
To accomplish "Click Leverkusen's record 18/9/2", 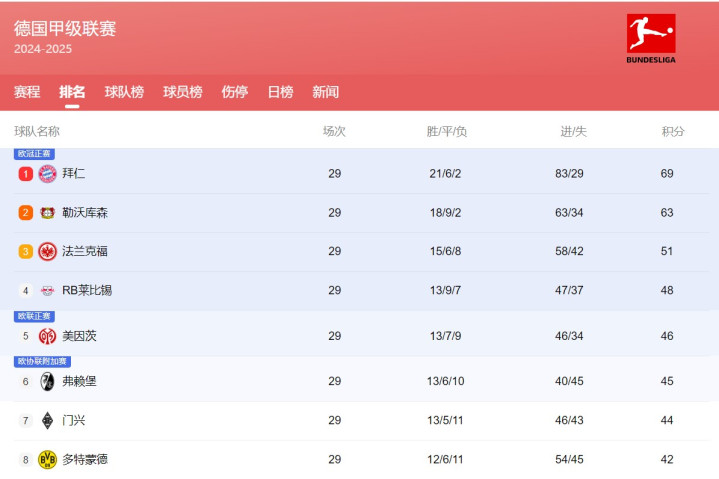I will point(445,213).
